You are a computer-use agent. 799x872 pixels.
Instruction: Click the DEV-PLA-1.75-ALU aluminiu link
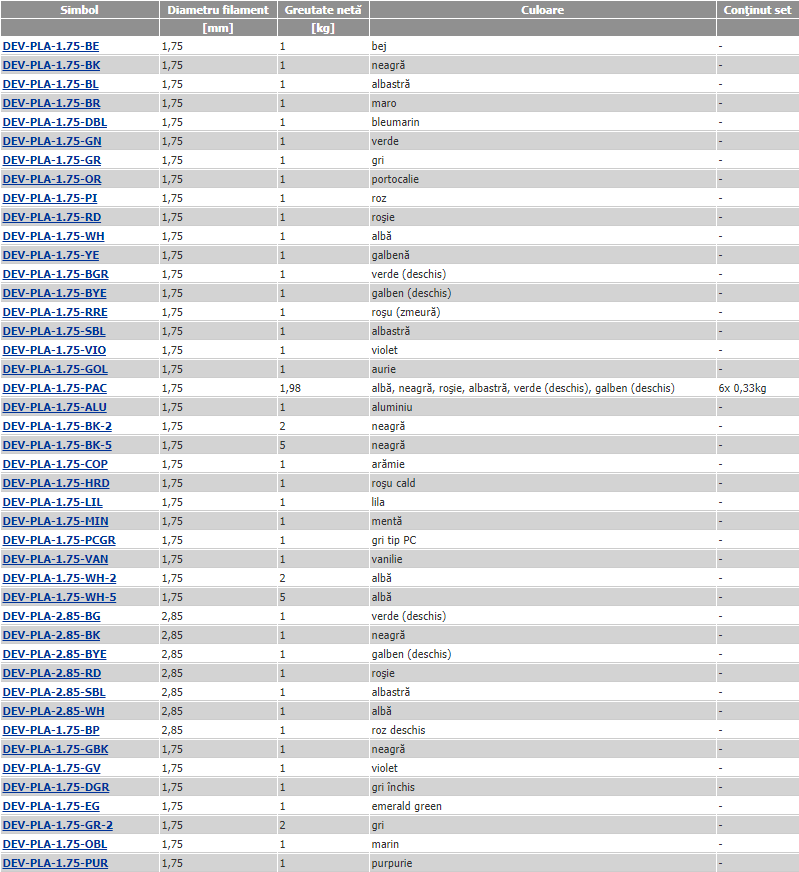click(x=55, y=407)
